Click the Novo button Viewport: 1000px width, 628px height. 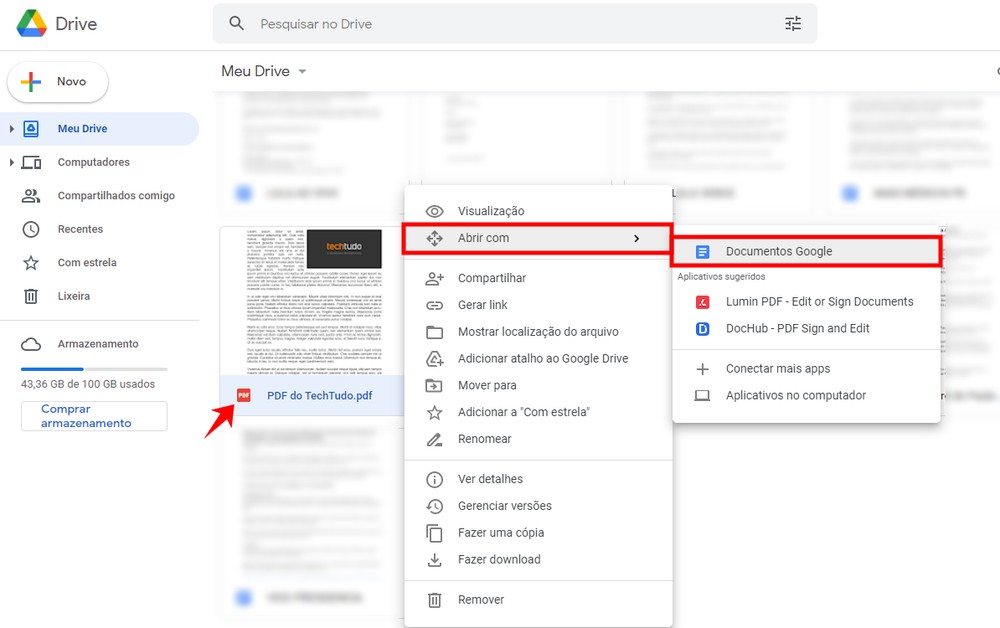click(58, 82)
